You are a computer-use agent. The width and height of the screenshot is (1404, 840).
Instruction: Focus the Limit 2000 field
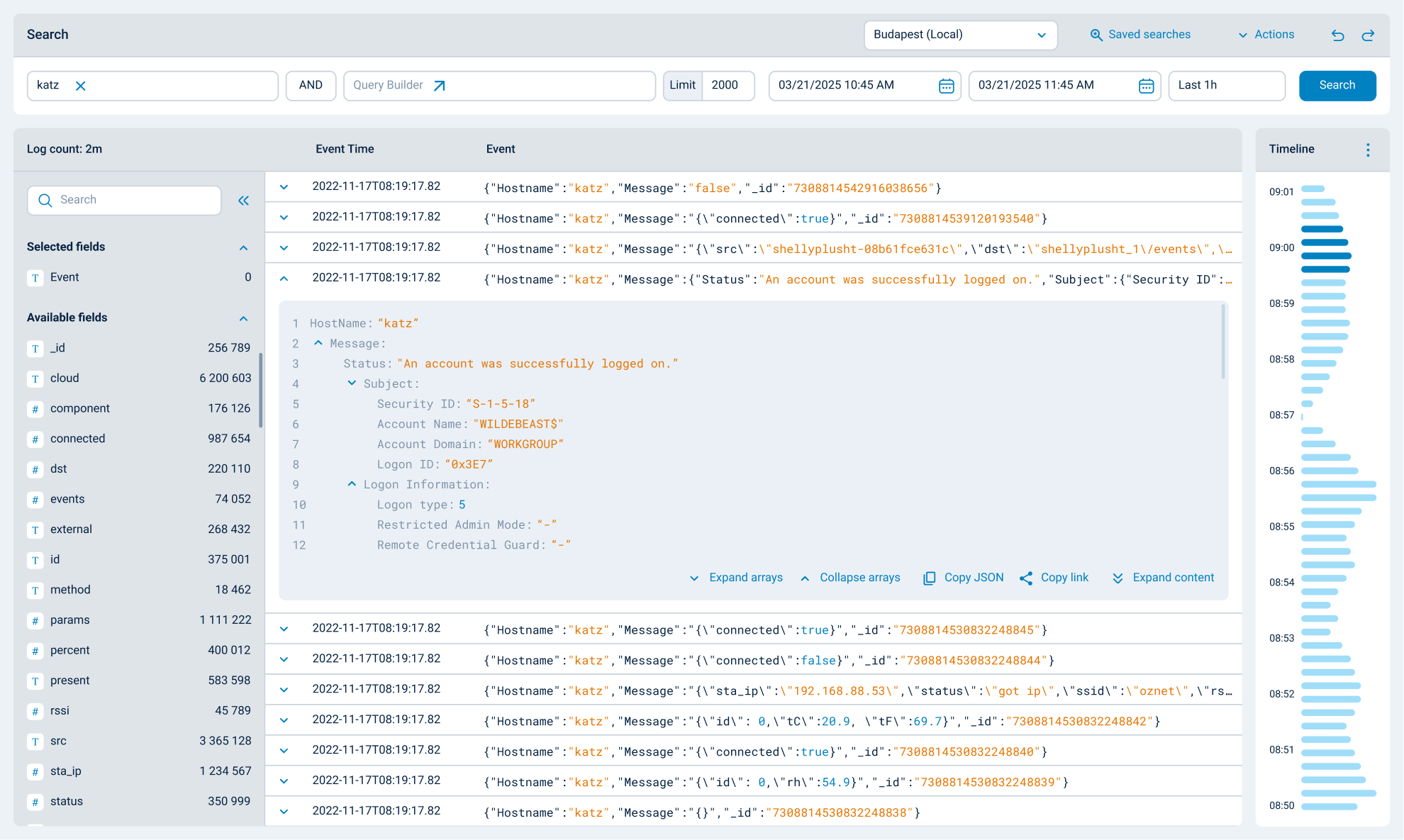coord(728,85)
